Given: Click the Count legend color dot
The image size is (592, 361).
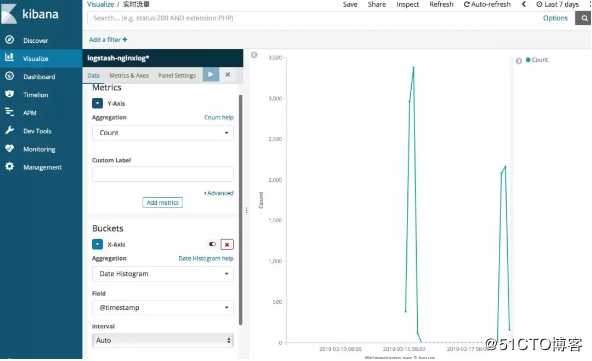Looking at the screenshot, I should coord(528,60).
